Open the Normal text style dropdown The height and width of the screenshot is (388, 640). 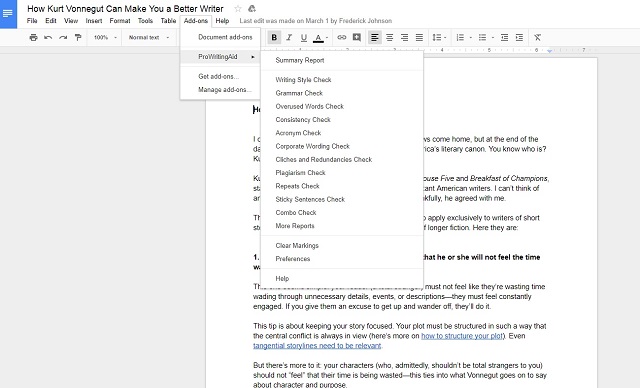coord(149,38)
